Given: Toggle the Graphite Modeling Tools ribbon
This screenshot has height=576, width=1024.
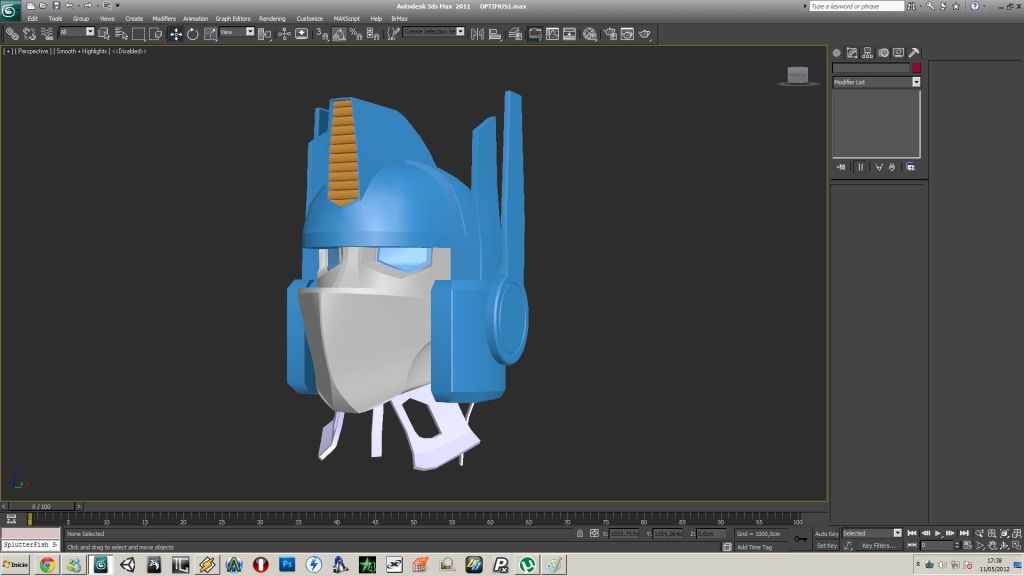Looking at the screenshot, I should (535, 34).
